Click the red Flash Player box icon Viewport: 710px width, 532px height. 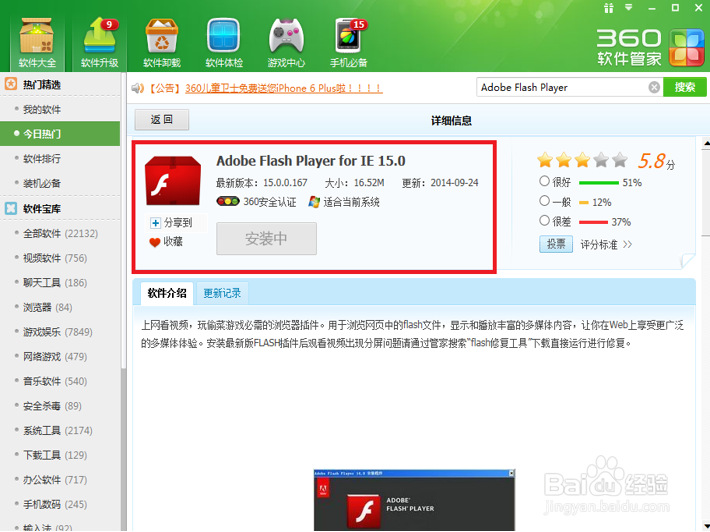[x=173, y=181]
